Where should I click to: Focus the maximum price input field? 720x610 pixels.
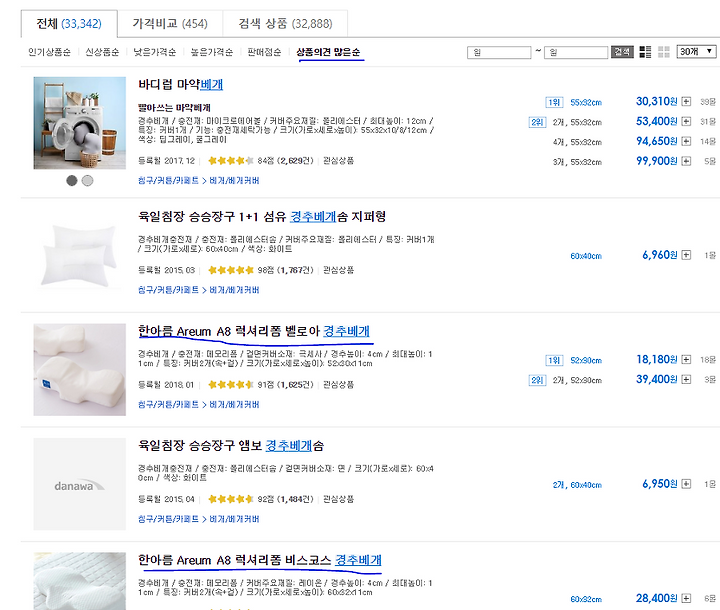[x=576, y=52]
